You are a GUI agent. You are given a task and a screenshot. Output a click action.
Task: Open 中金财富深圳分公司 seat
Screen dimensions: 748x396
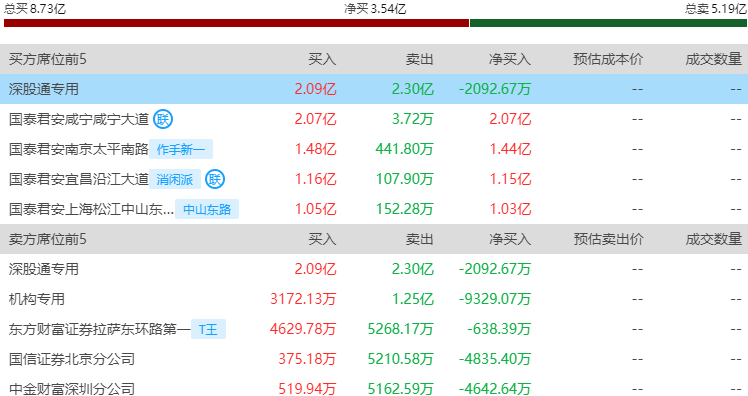pyautogui.click(x=72, y=389)
